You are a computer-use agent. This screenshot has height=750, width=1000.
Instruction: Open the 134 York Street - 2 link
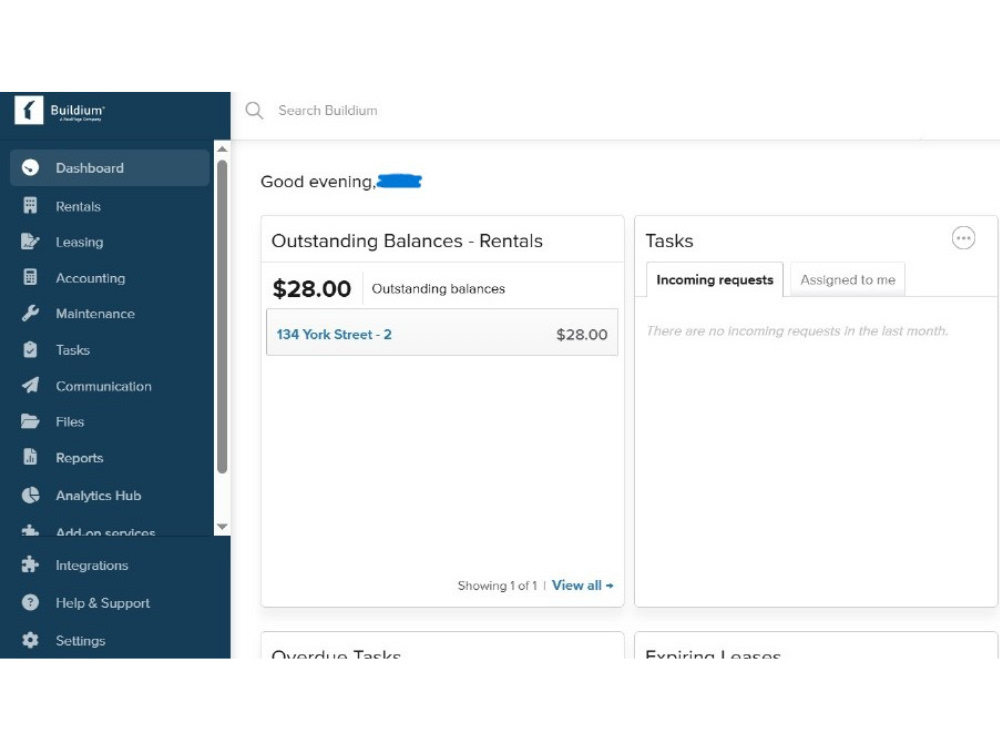tap(334, 334)
